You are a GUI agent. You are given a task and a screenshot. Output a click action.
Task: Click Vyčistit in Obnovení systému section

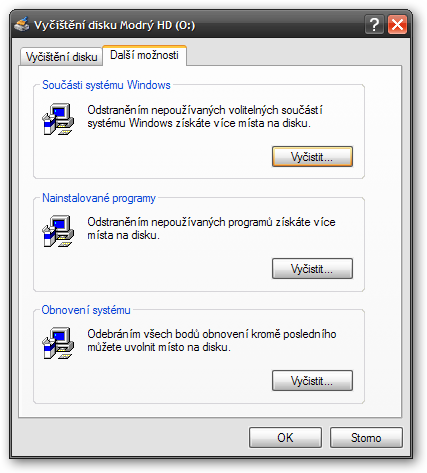point(312,380)
